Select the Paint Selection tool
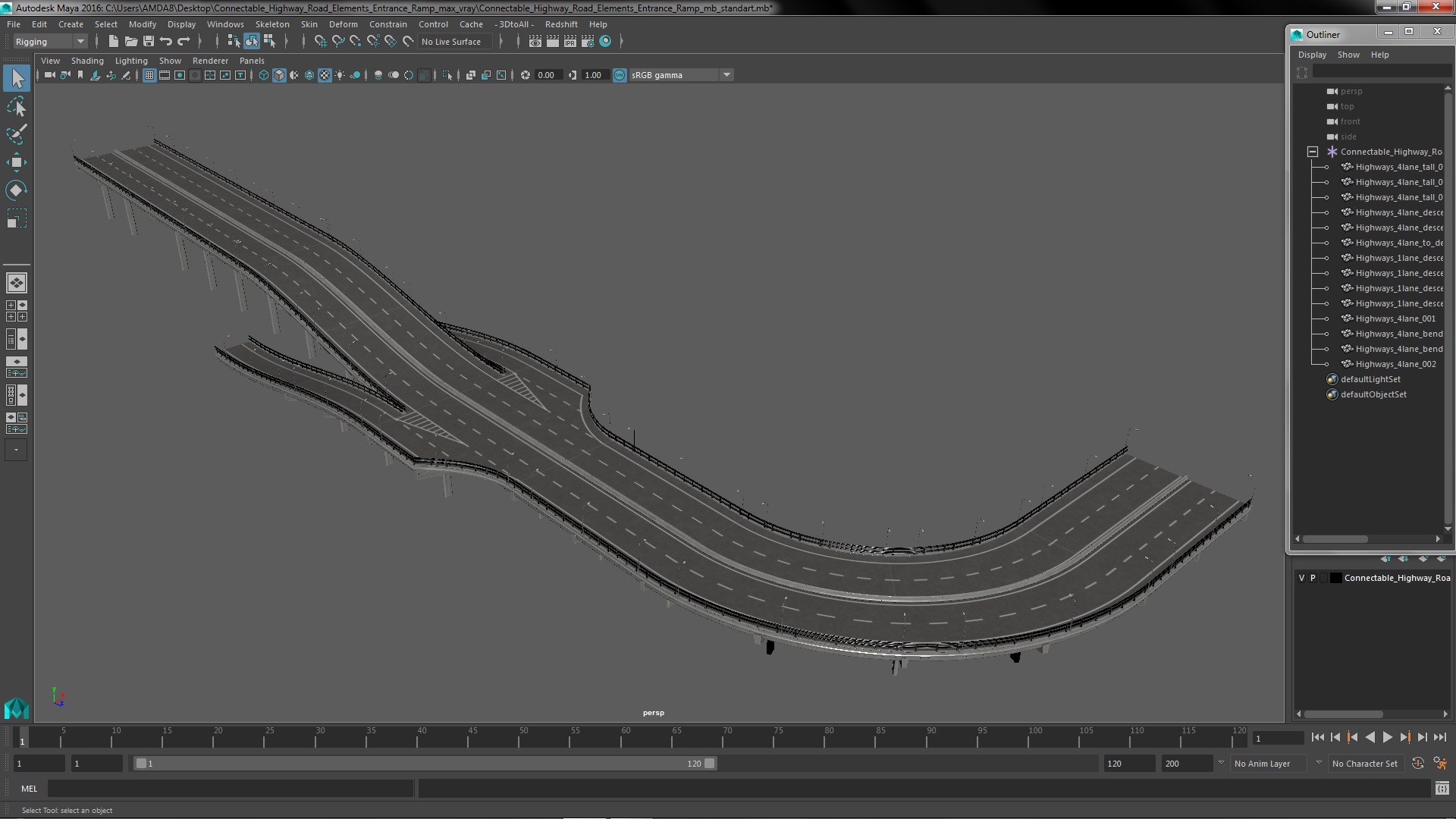 coord(15,135)
